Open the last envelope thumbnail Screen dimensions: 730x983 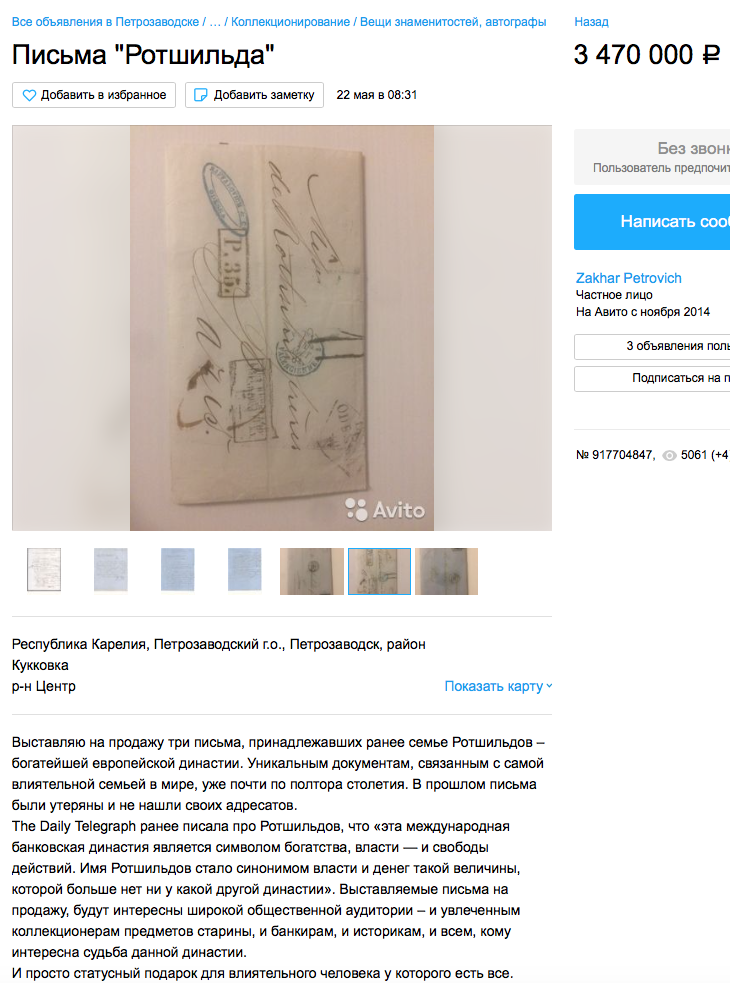(x=447, y=571)
